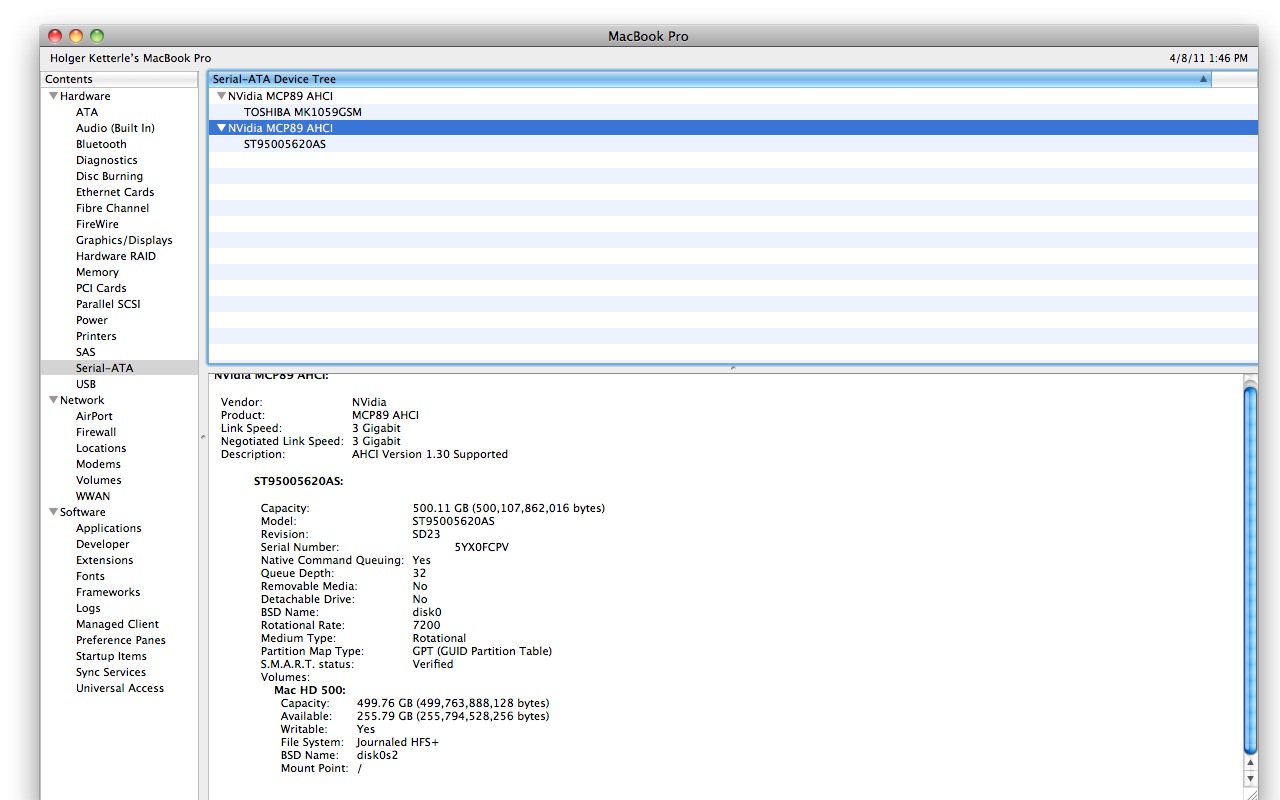The width and height of the screenshot is (1280, 800).
Task: Click the GPT (GUID Partition Table) value
Action: click(x=482, y=651)
